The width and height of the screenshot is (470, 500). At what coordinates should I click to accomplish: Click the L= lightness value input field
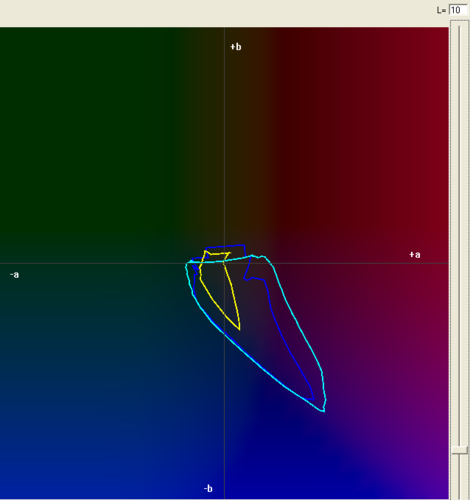pos(458,10)
